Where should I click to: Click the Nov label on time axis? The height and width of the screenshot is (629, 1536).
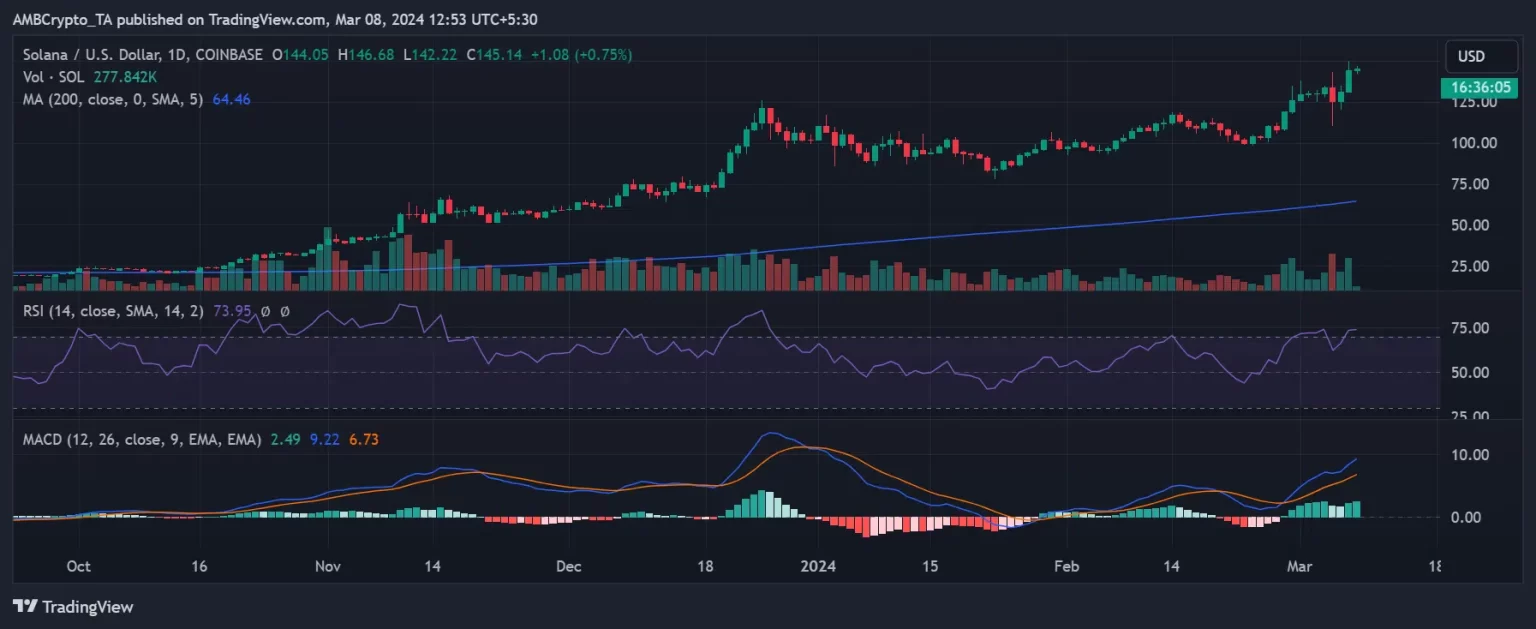pos(328,566)
